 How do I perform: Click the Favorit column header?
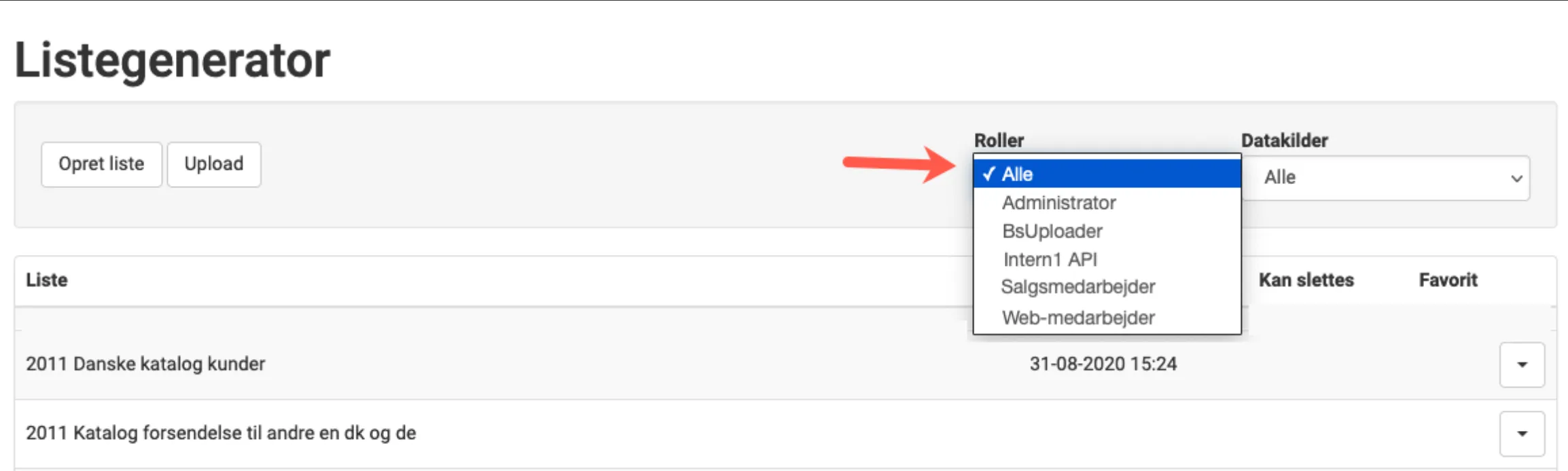click(1448, 280)
